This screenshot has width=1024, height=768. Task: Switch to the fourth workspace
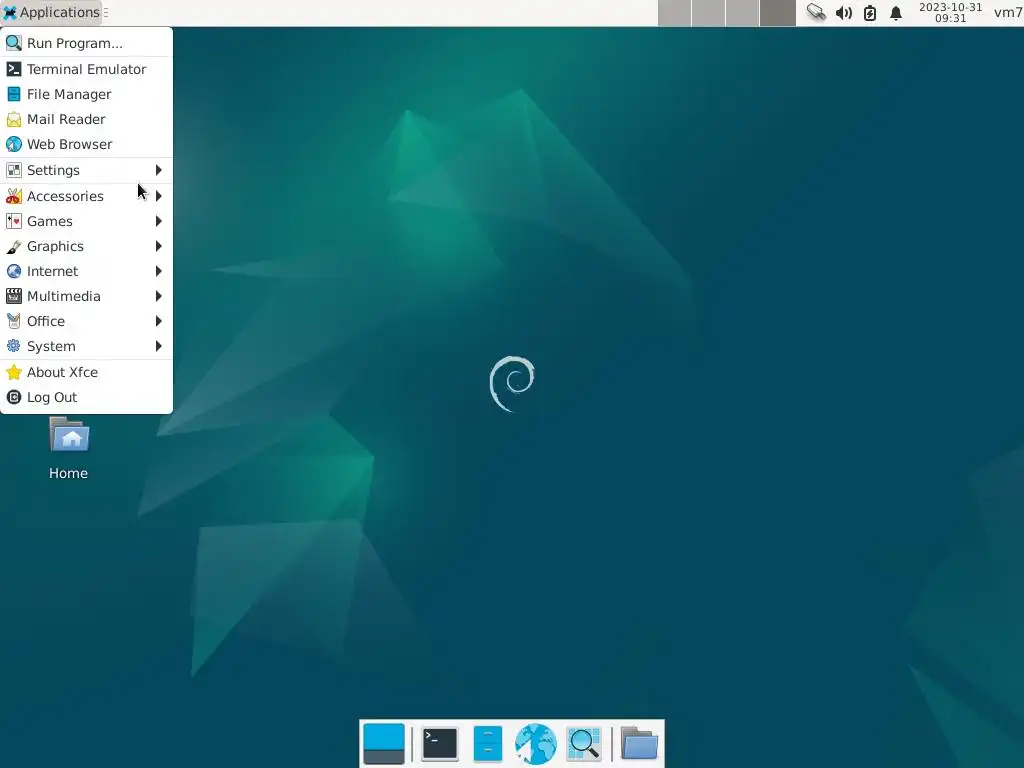pos(778,13)
